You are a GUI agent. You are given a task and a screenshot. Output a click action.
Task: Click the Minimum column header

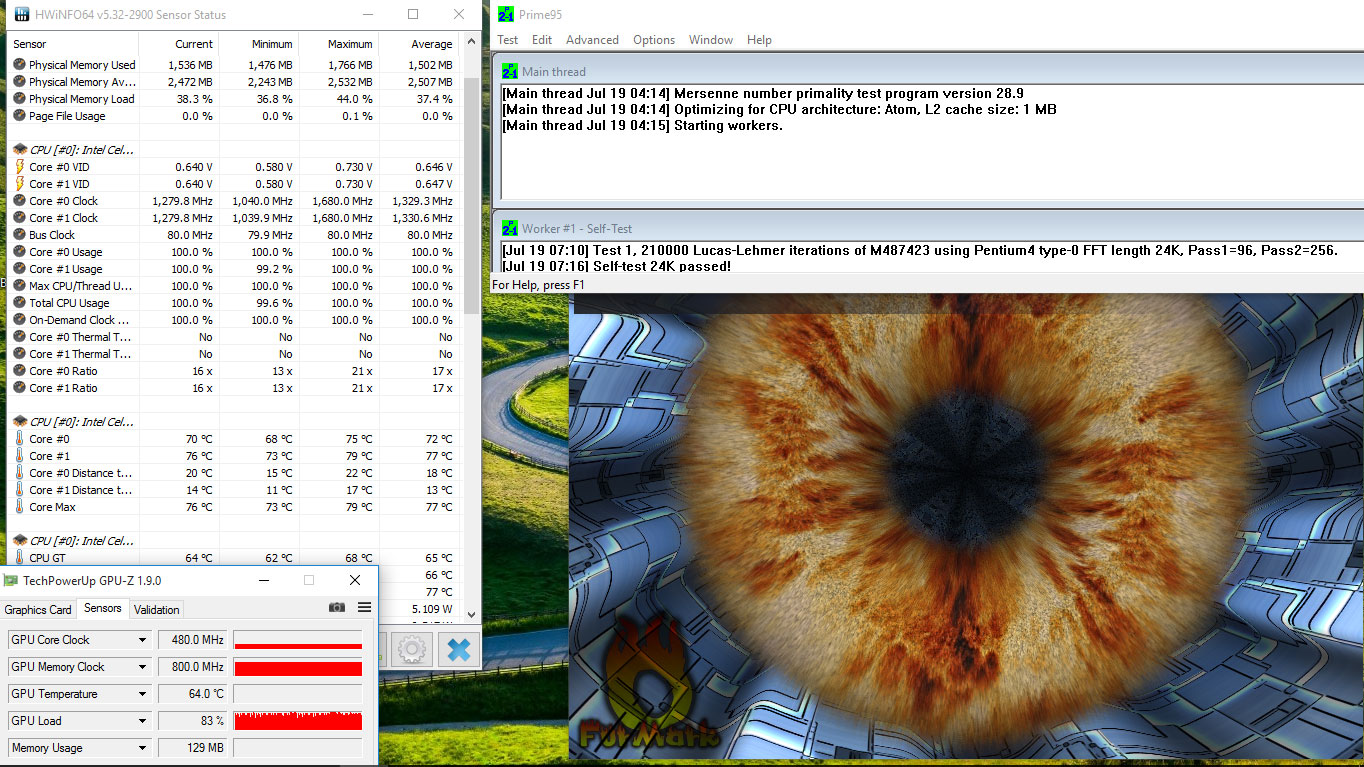259,44
